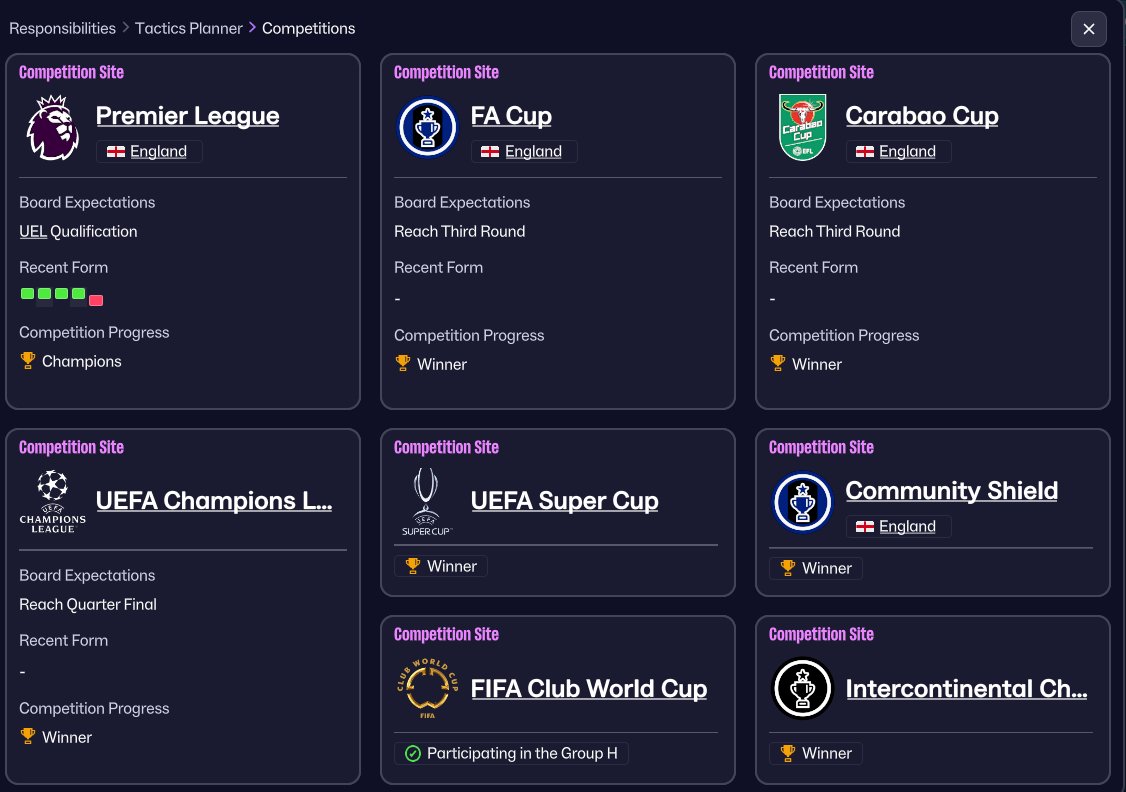Image resolution: width=1126 pixels, height=792 pixels.
Task: Click the FA Cup trophy badge
Action: (x=427, y=127)
